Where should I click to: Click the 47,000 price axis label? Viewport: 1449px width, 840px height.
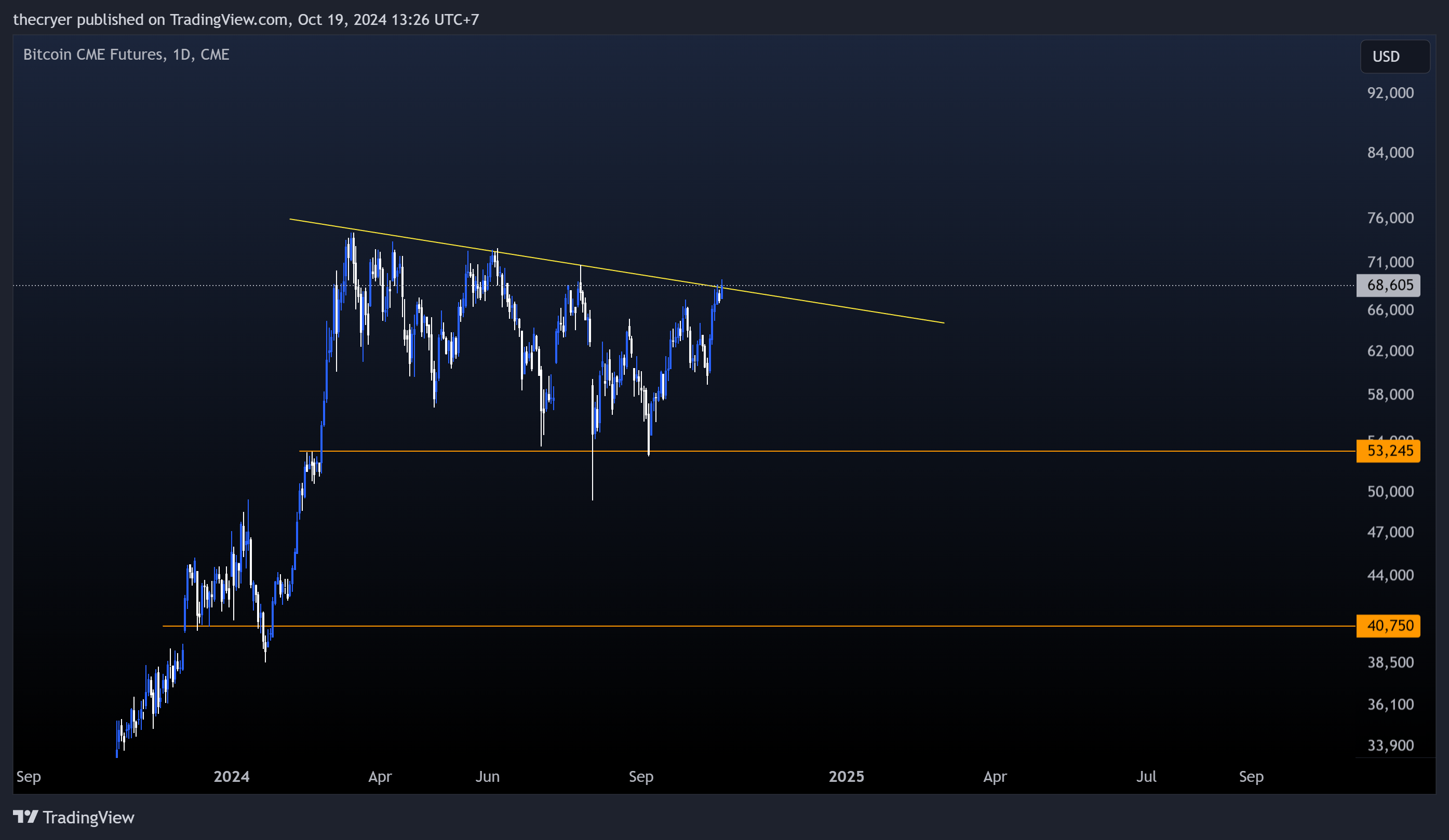[x=1390, y=533]
